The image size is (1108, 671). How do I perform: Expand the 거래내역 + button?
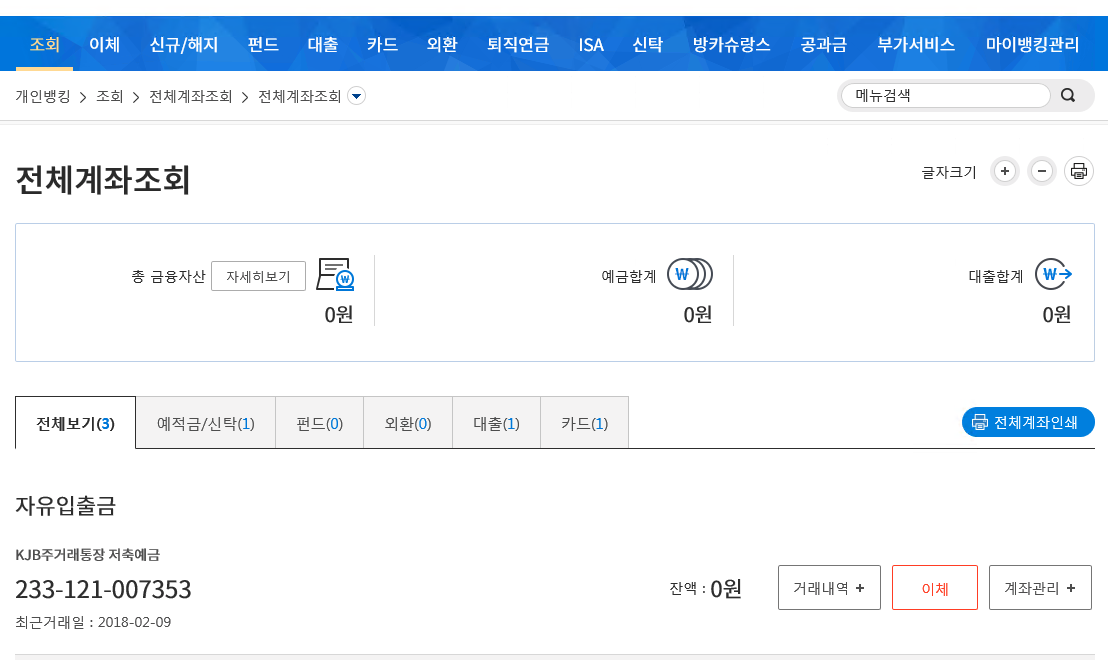(x=829, y=588)
